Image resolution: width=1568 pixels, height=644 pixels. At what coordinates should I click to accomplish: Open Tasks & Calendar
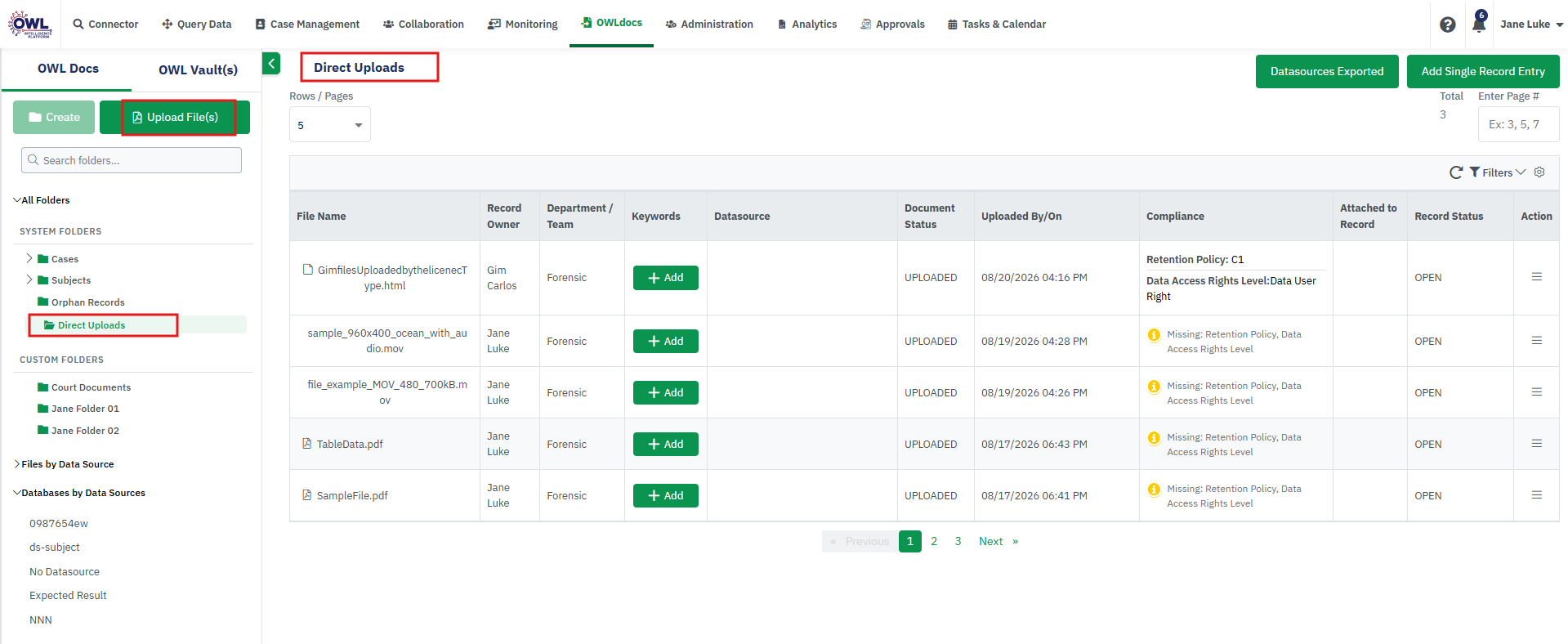[997, 25]
